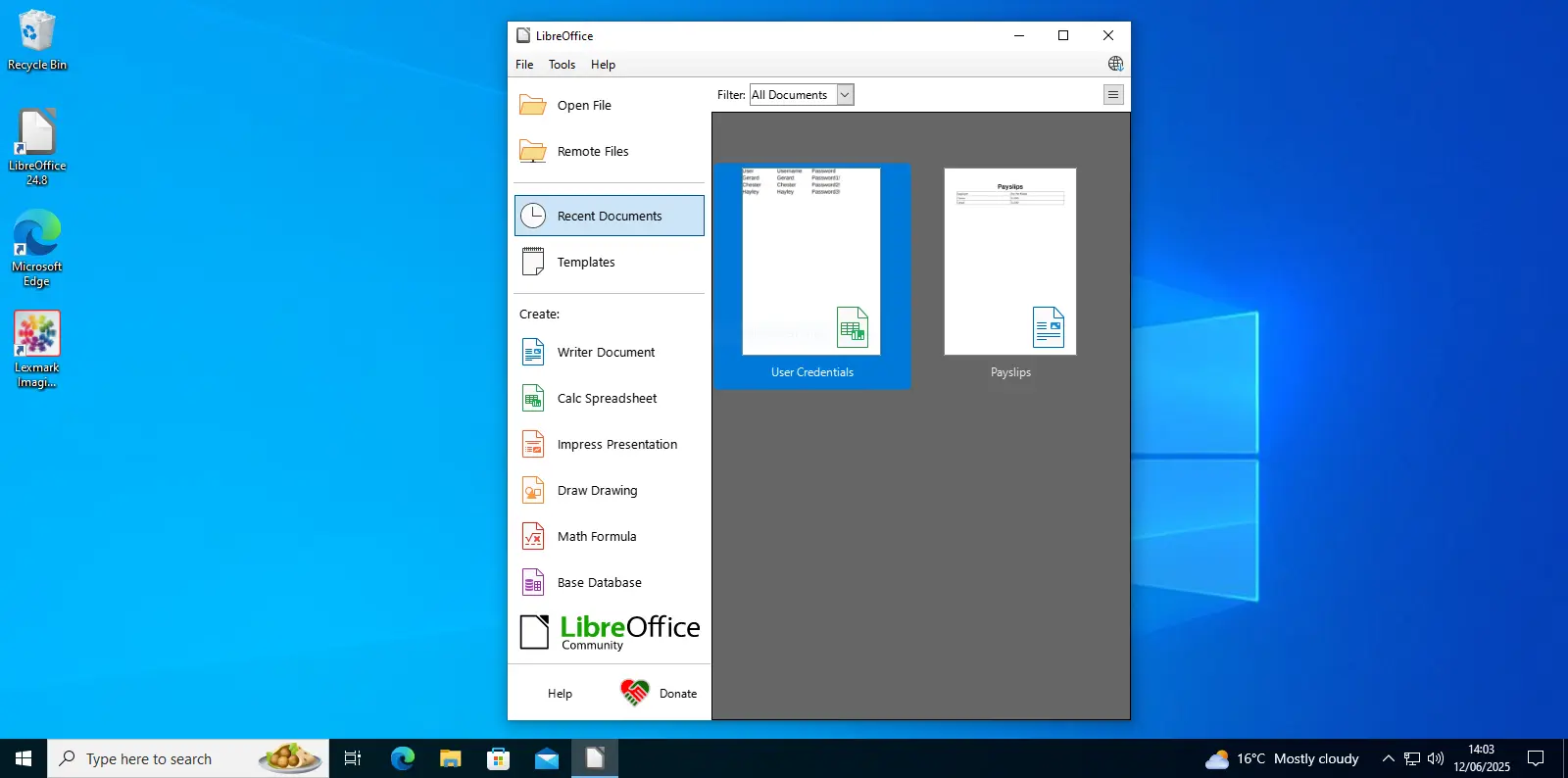The width and height of the screenshot is (1568, 778).
Task: Click the Calc Spreadsheet icon
Action: 533,398
